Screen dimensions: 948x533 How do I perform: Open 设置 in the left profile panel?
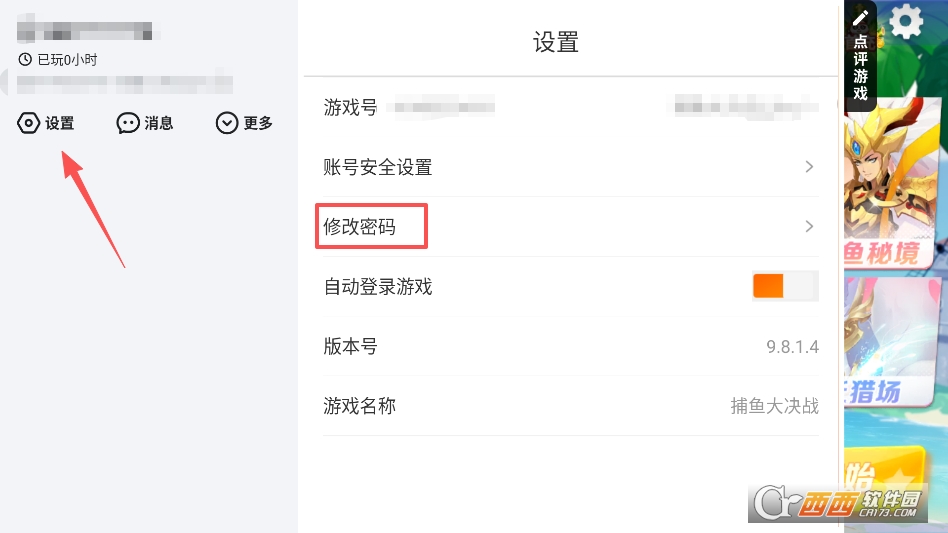pyautogui.click(x=46, y=123)
